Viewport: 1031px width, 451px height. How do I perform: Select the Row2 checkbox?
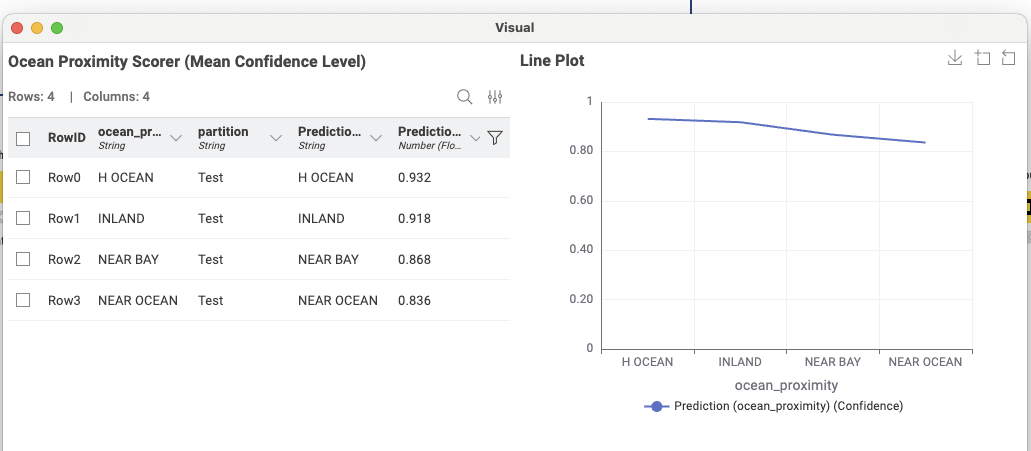pyautogui.click(x=23, y=259)
